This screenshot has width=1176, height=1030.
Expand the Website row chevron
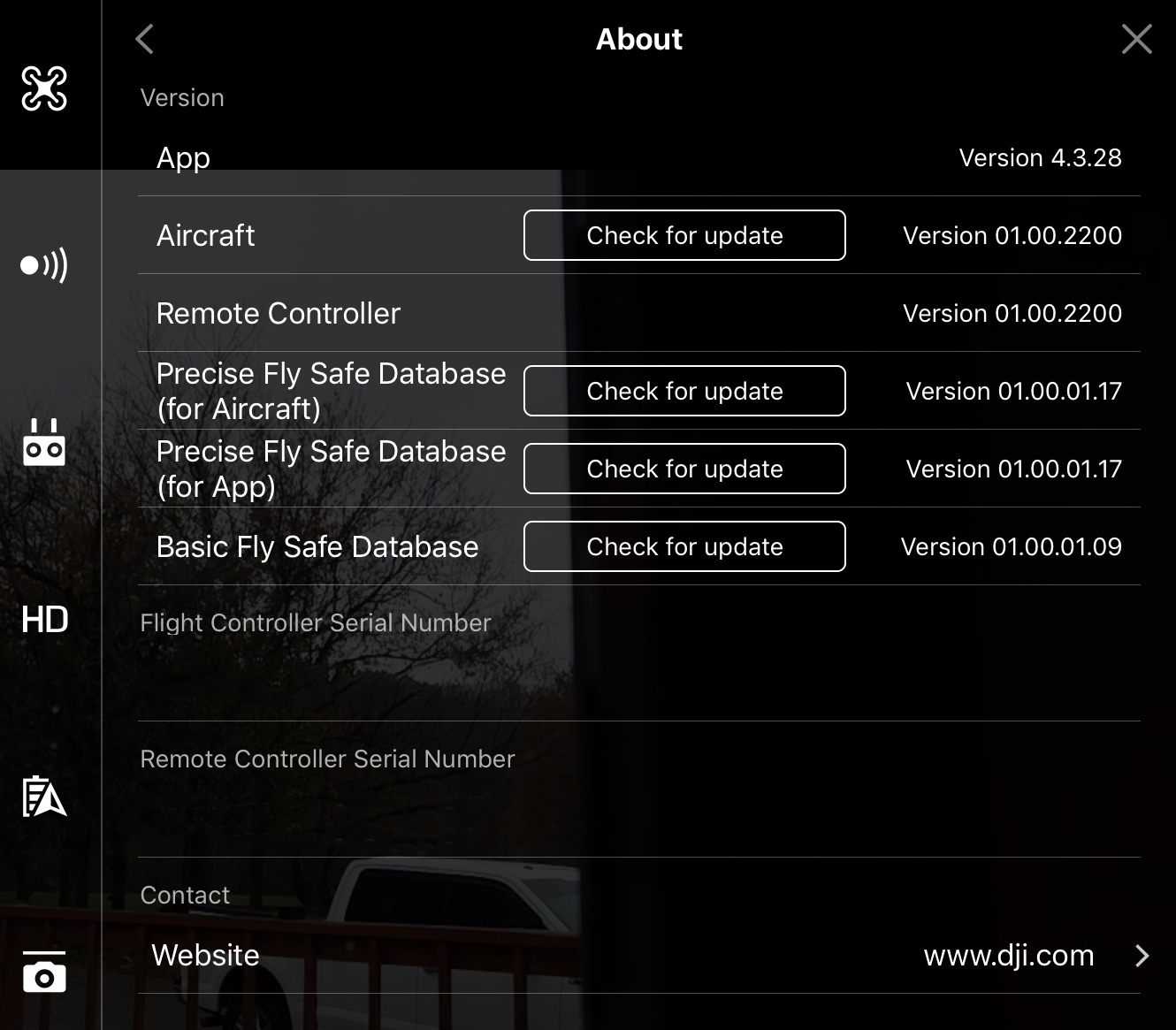pos(1142,956)
